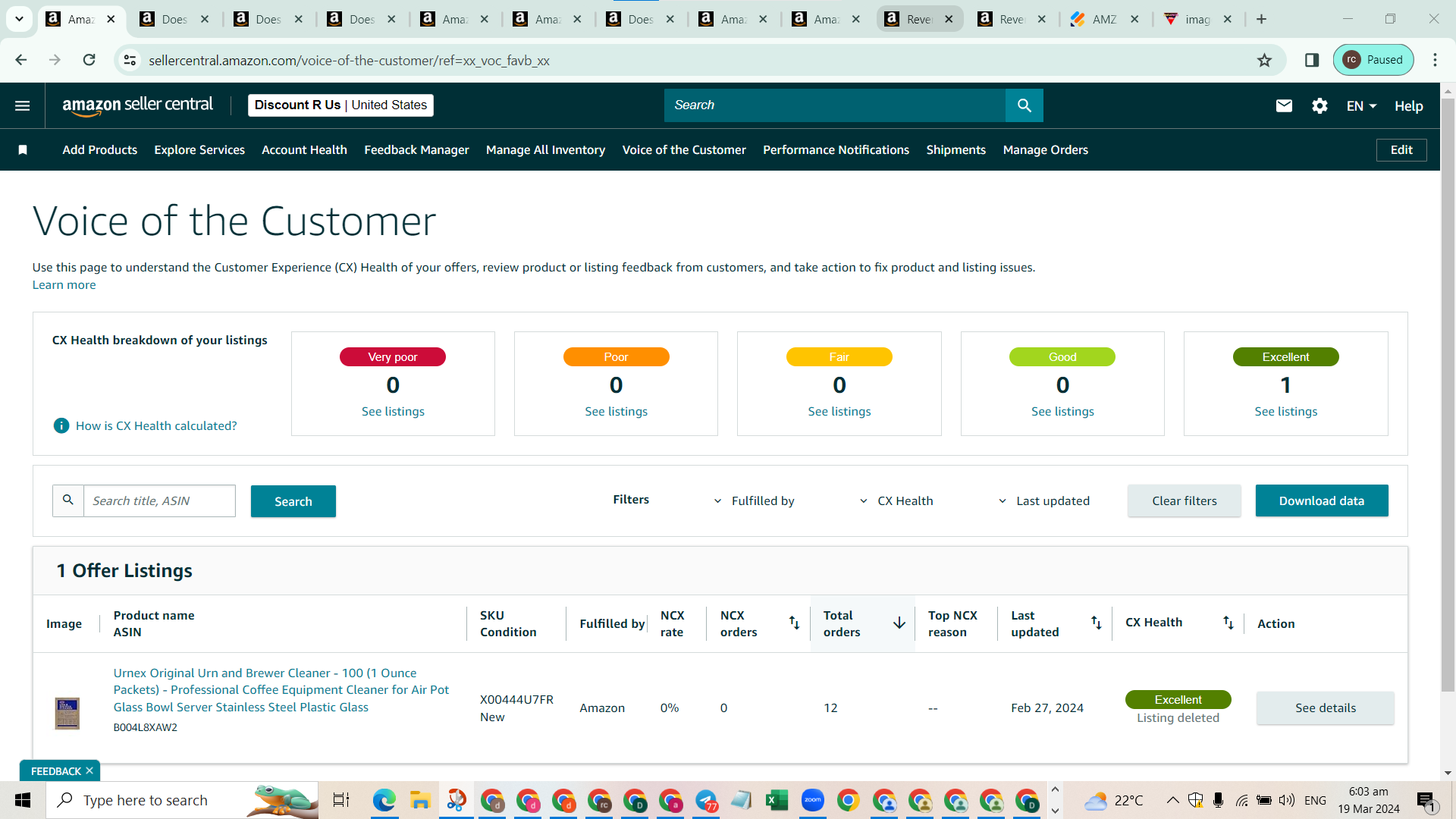Click Download data button
Screen dimensions: 1456x819
[1322, 500]
